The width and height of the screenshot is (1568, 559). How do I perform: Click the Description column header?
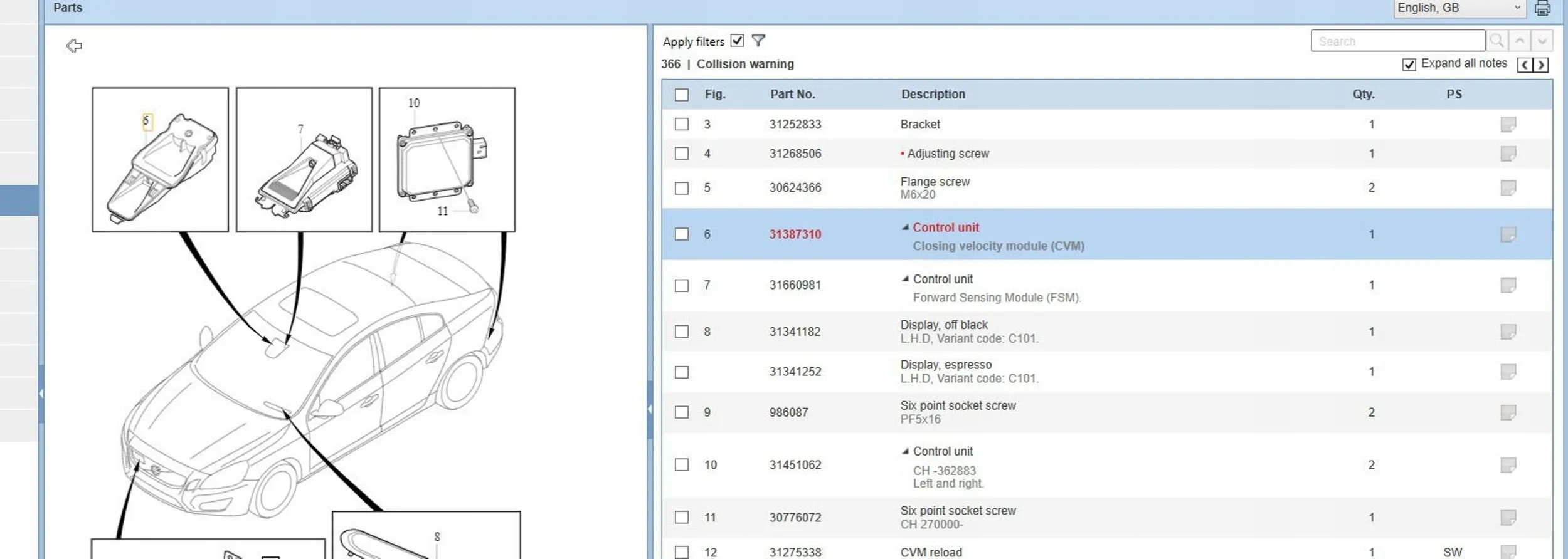pos(933,95)
